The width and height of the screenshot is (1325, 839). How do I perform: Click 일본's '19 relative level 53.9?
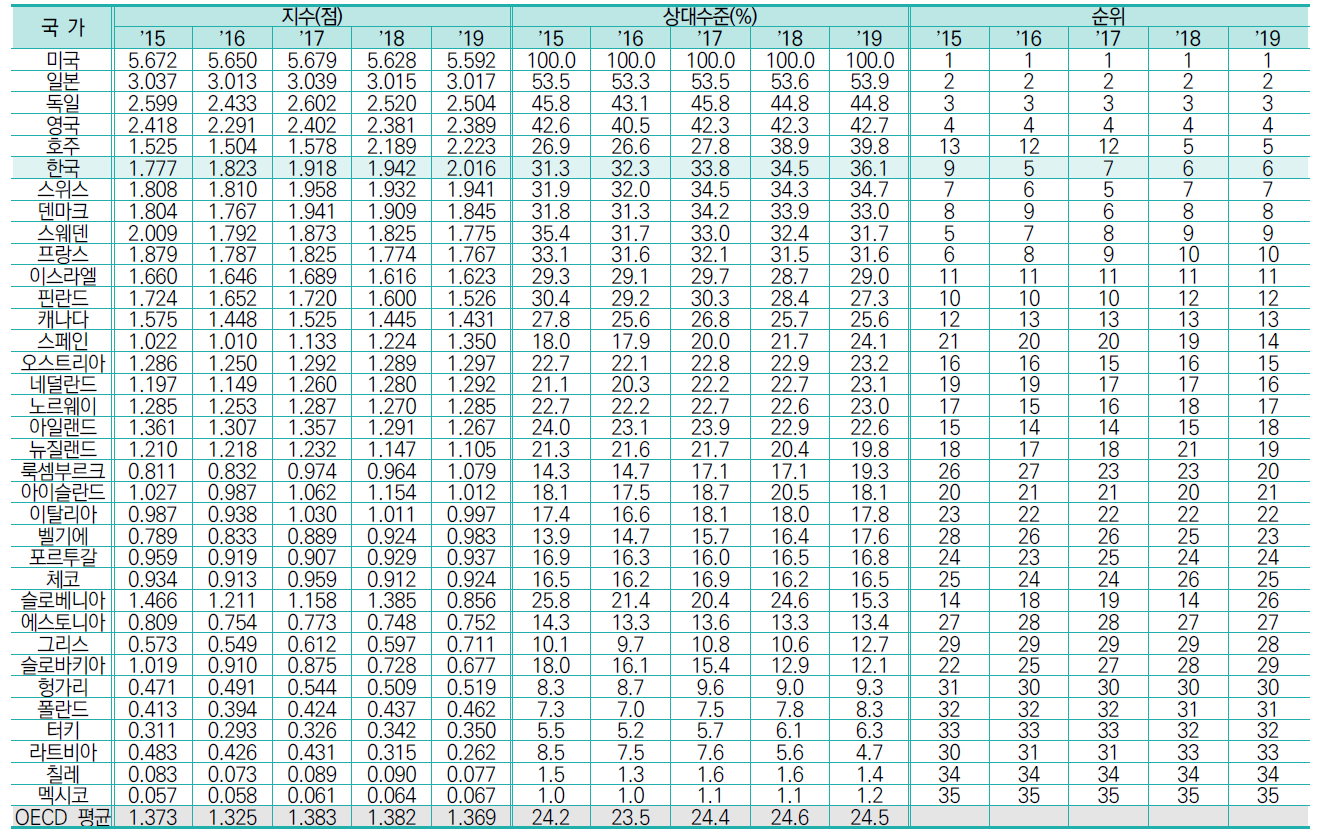[x=868, y=81]
